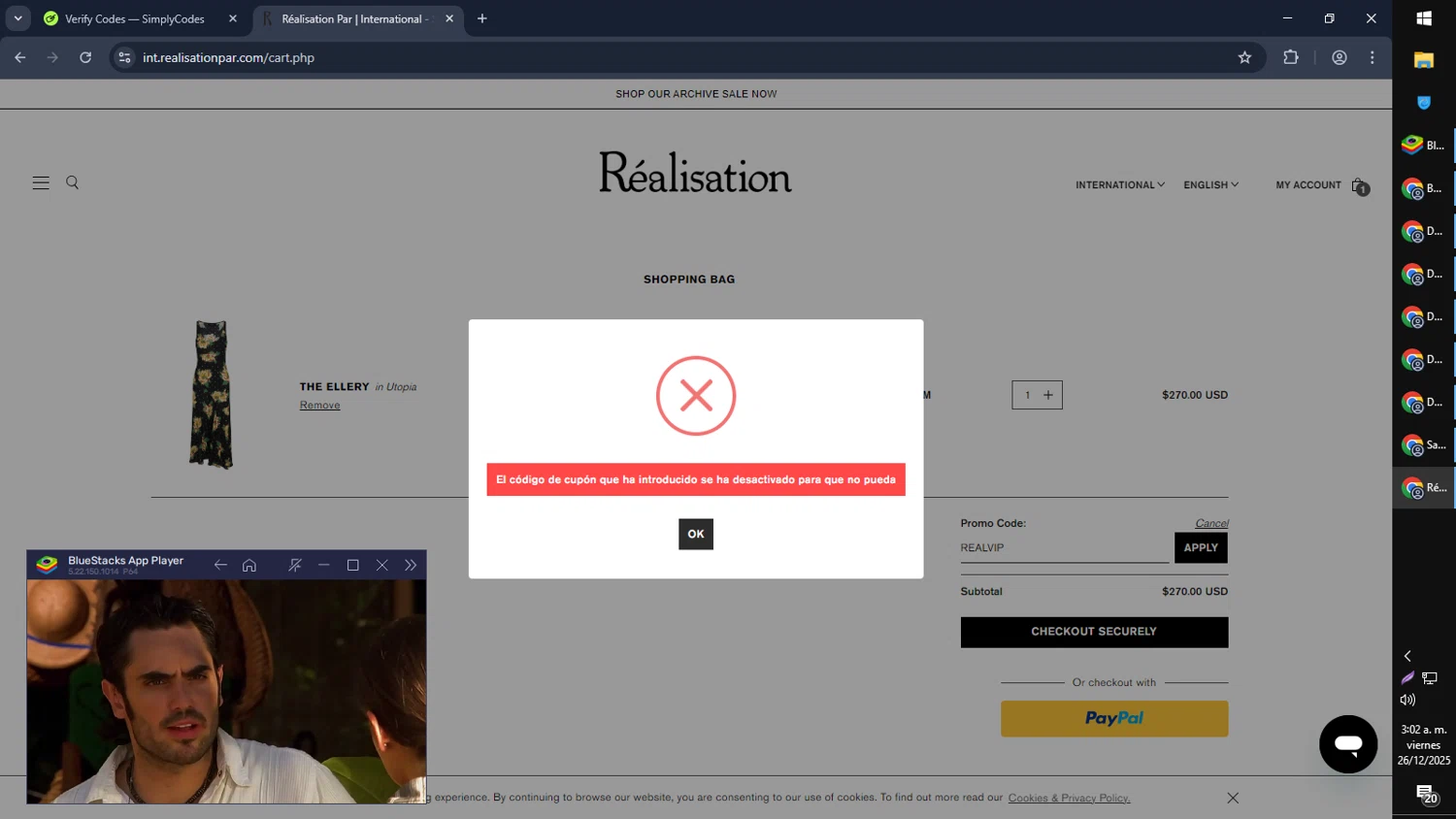Open the Windows Start button
The width and height of the screenshot is (1456, 819).
(x=1424, y=18)
